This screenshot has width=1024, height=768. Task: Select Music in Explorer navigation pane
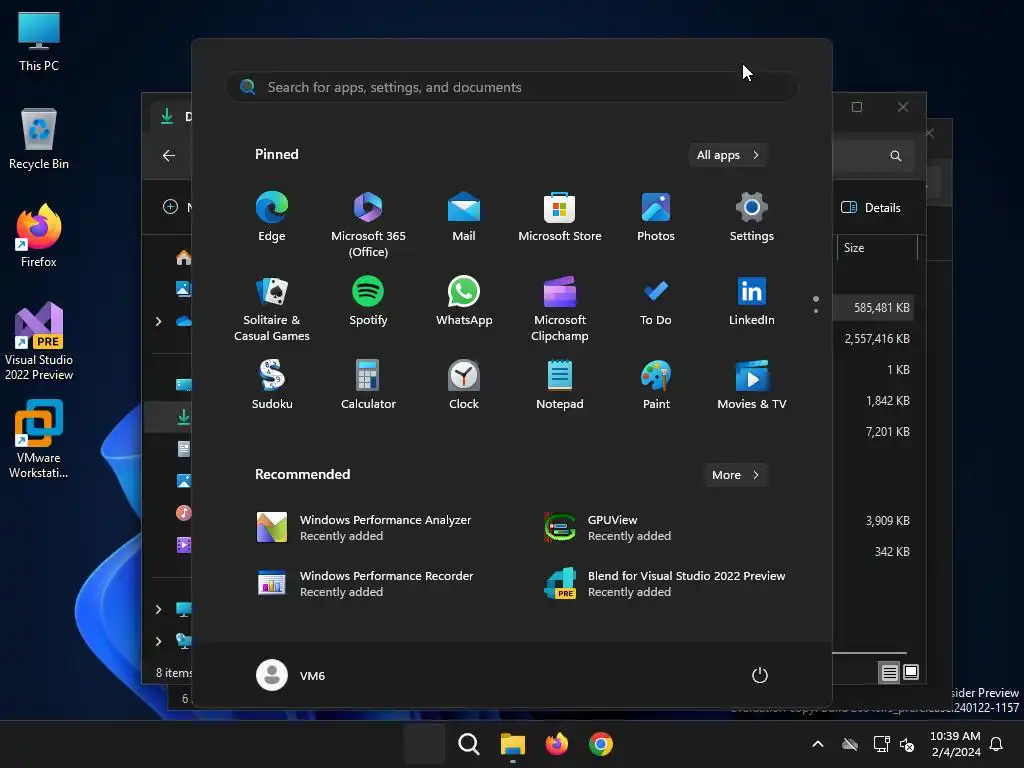(x=183, y=513)
